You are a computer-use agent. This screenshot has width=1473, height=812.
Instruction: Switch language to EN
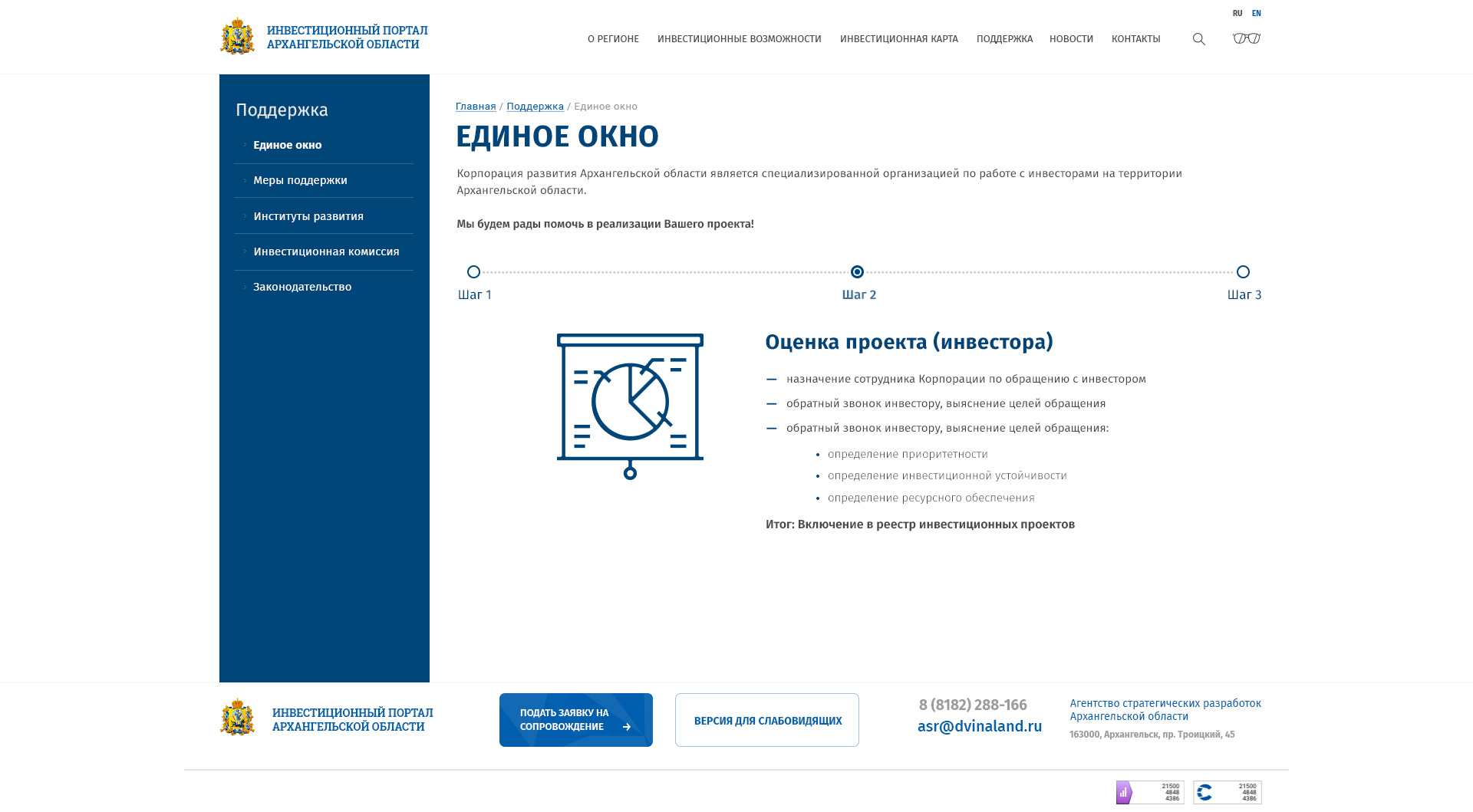[x=1256, y=13]
